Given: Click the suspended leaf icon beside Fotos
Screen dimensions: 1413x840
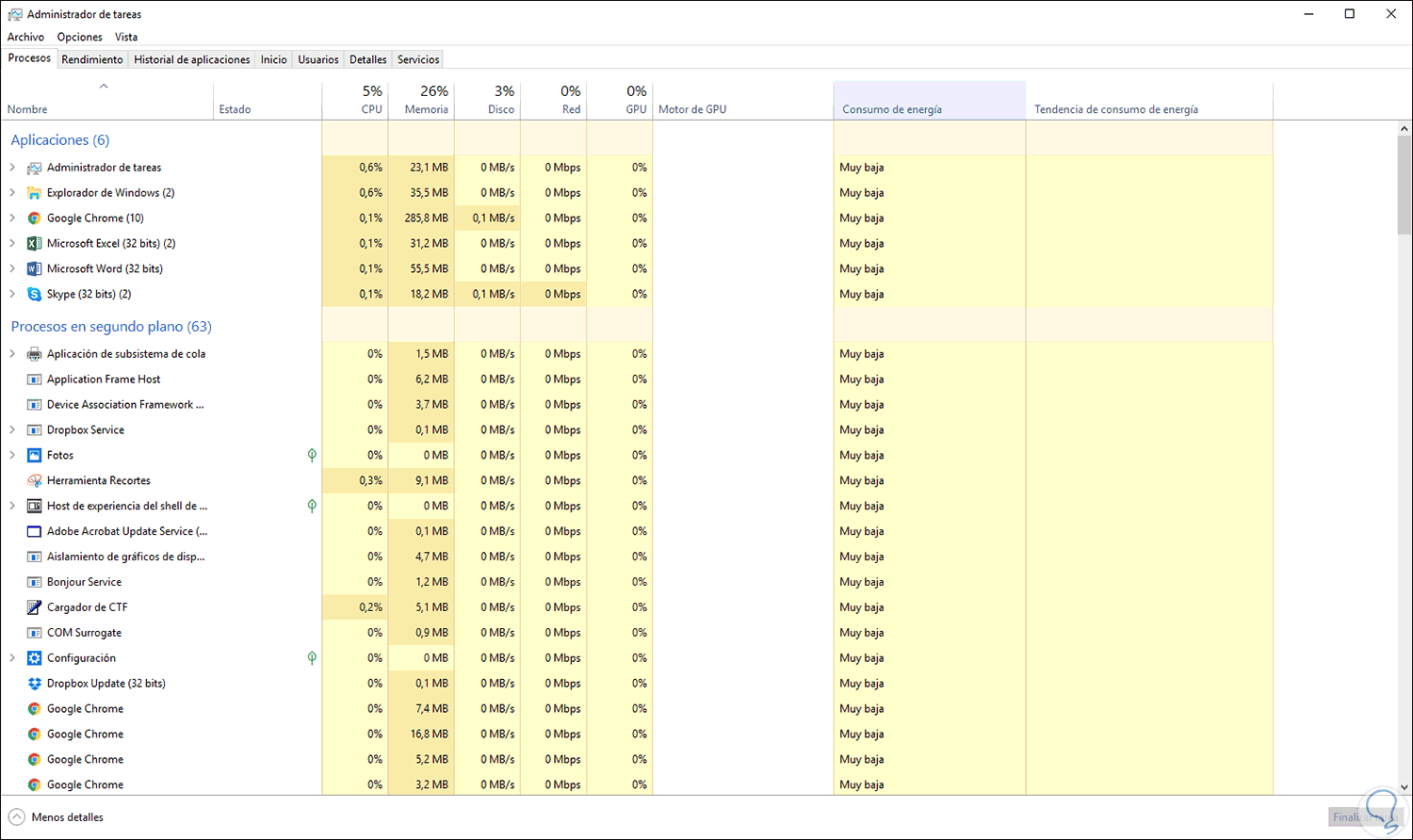Looking at the screenshot, I should click(312, 456).
